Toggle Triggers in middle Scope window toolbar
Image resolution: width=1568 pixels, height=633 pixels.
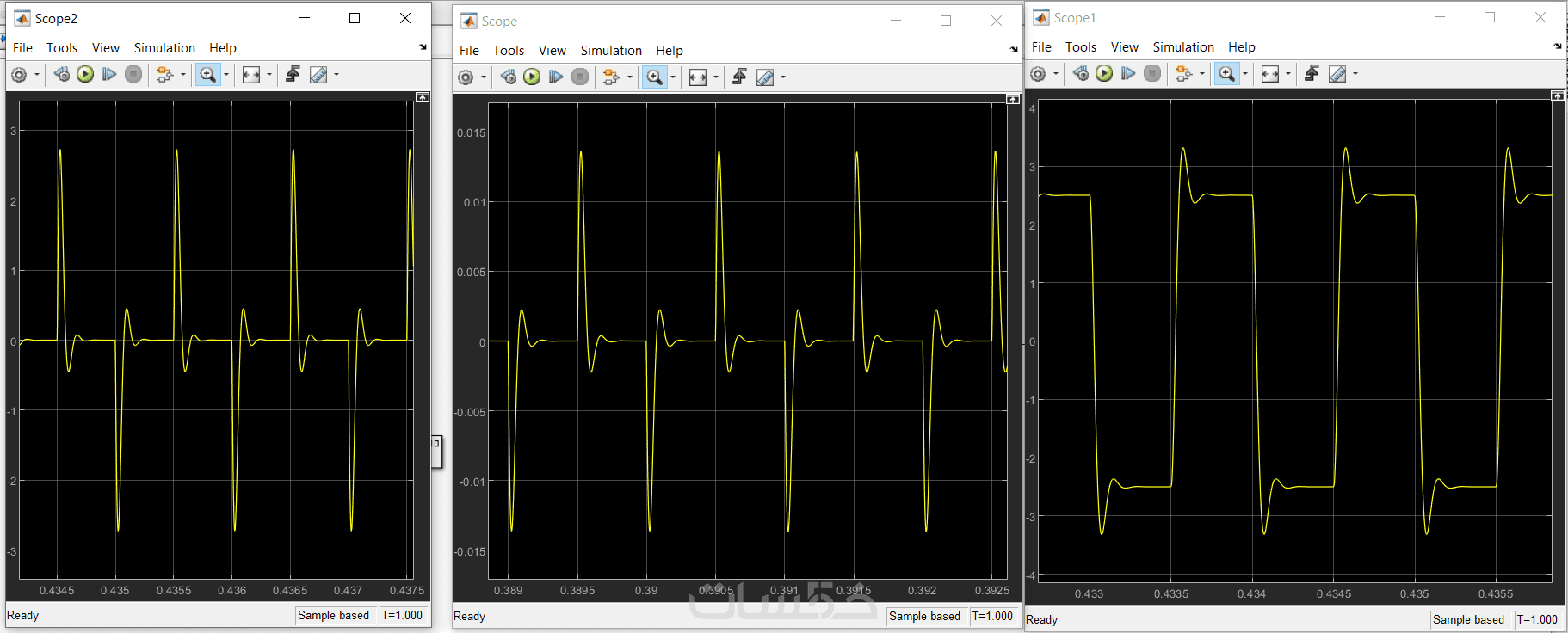(x=739, y=77)
